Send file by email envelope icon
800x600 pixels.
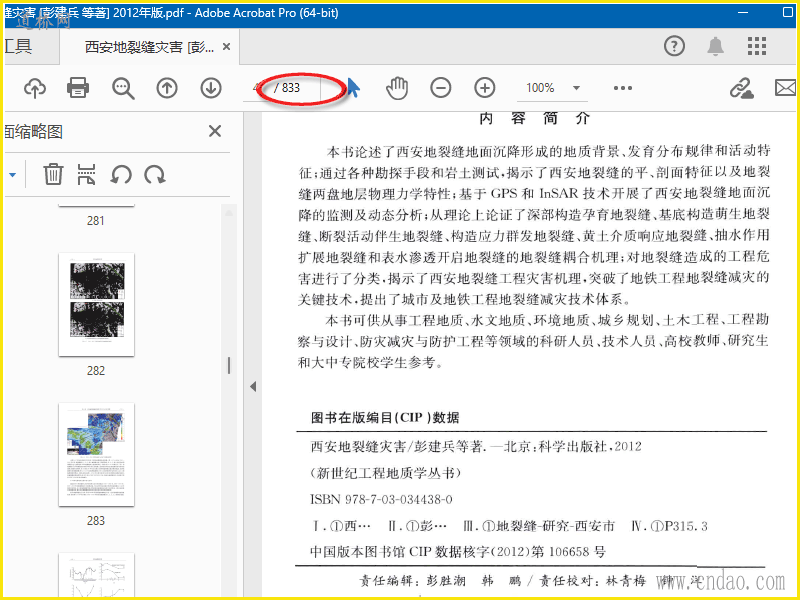pos(786,88)
